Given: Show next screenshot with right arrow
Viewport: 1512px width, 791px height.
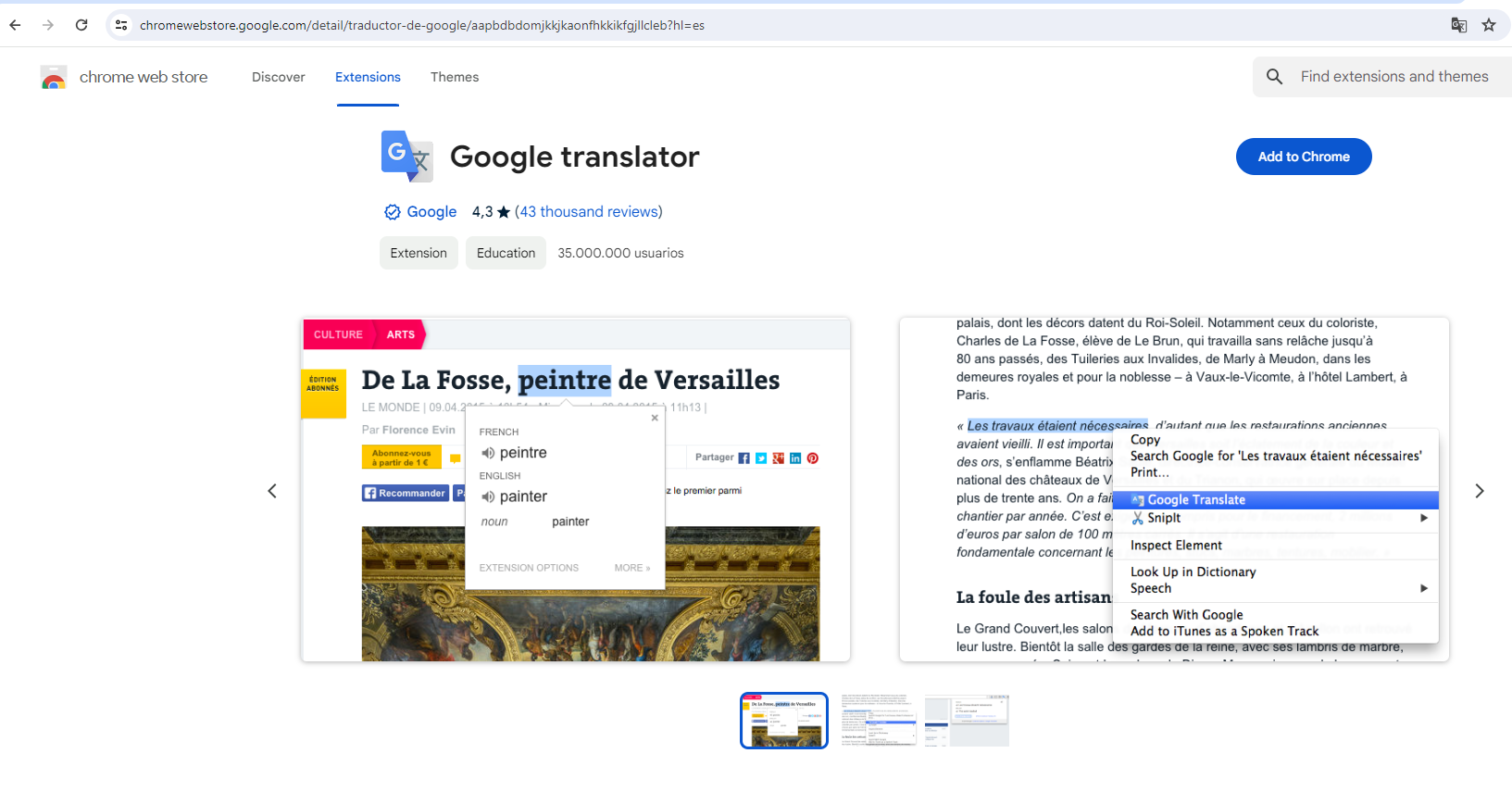Looking at the screenshot, I should coord(1480,491).
